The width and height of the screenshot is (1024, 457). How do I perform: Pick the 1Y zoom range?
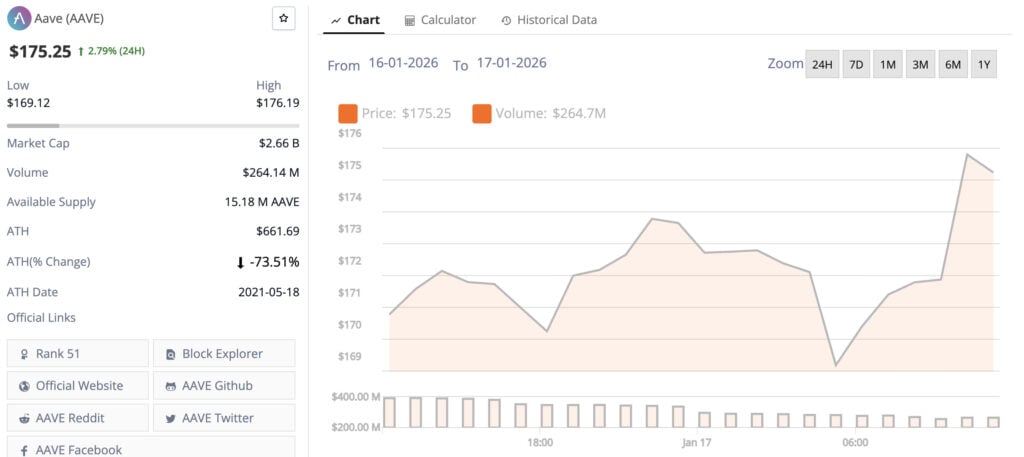click(984, 65)
